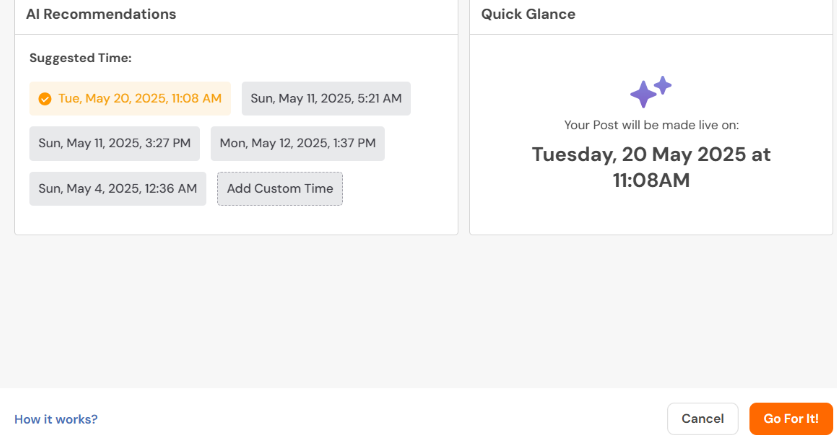Select Mon, May 12, 2025, 1:37 PM
The width and height of the screenshot is (837, 445).
[x=298, y=144]
